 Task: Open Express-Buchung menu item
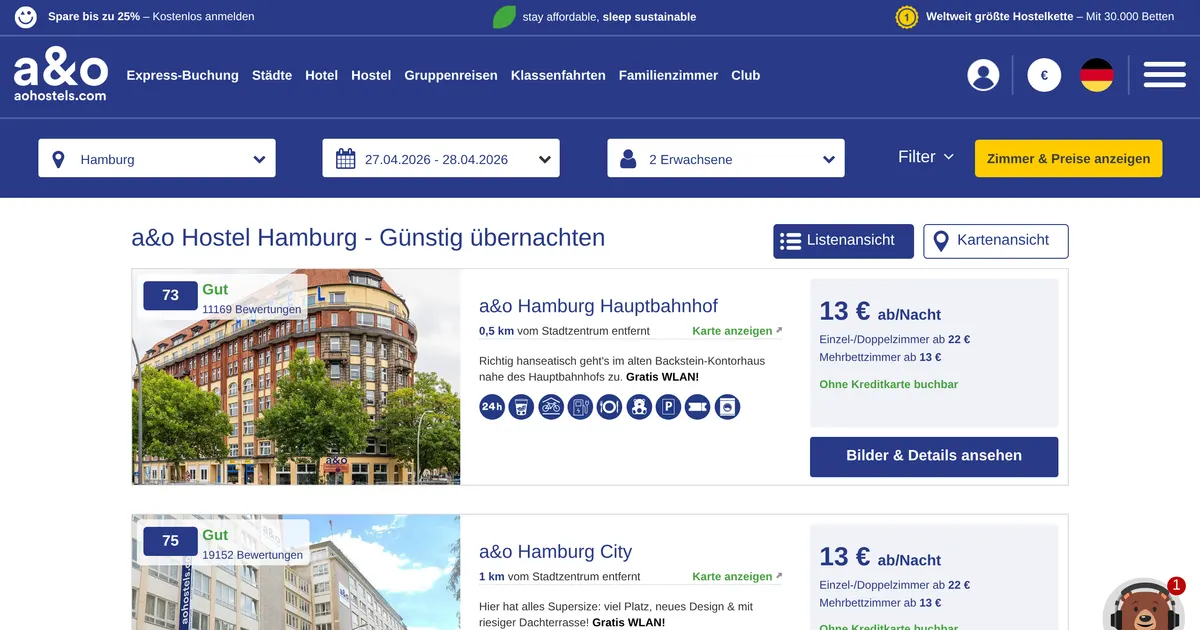(x=183, y=75)
